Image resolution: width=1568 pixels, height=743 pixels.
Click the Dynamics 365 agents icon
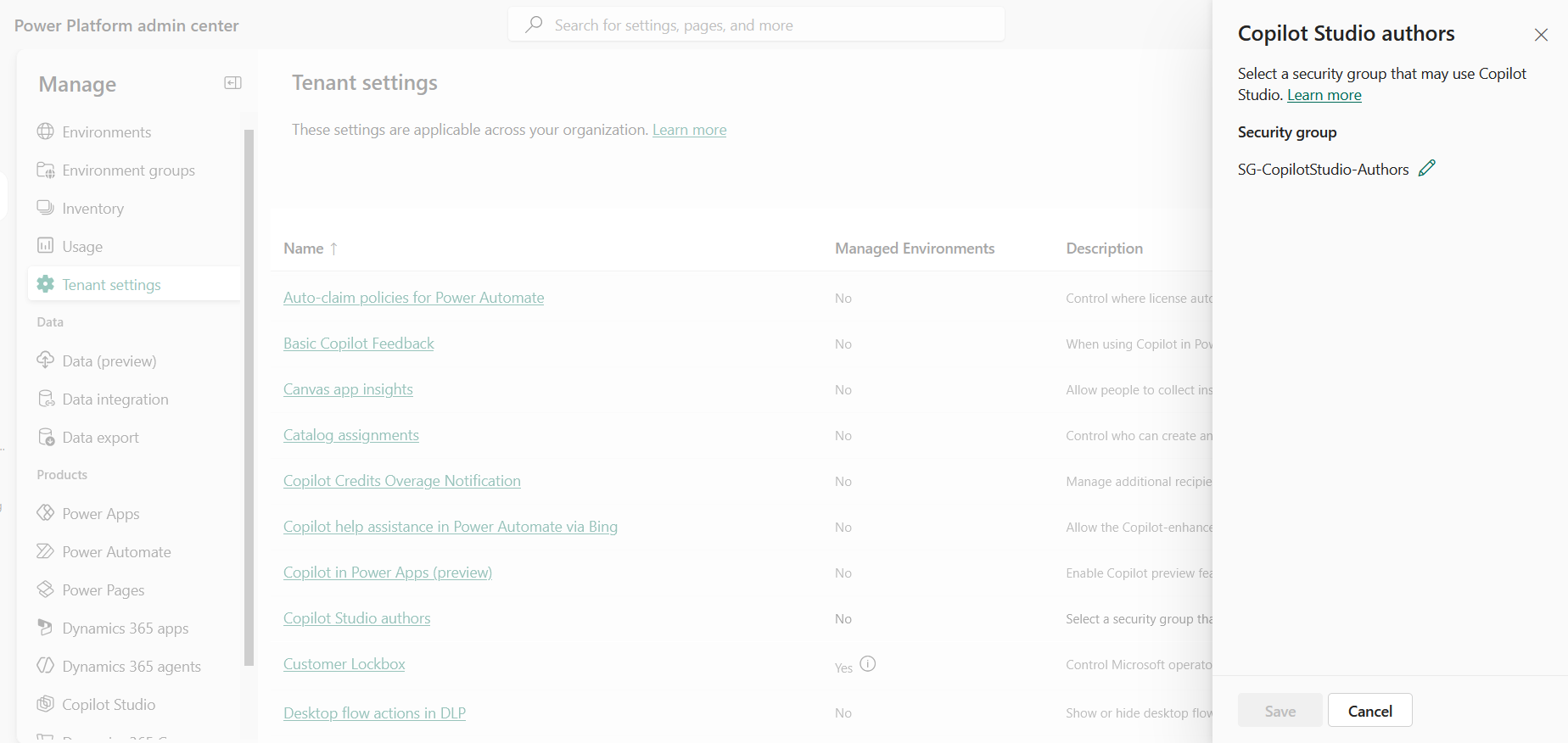[x=46, y=666]
